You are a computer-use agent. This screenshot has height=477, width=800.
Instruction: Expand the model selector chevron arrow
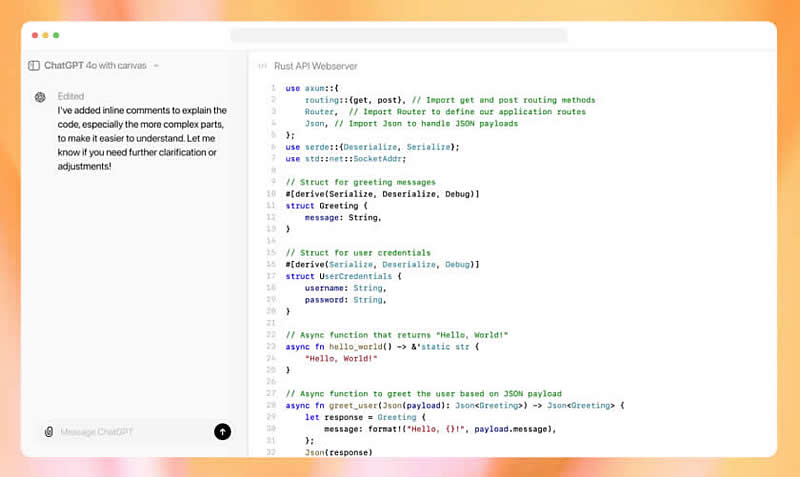coord(157,66)
